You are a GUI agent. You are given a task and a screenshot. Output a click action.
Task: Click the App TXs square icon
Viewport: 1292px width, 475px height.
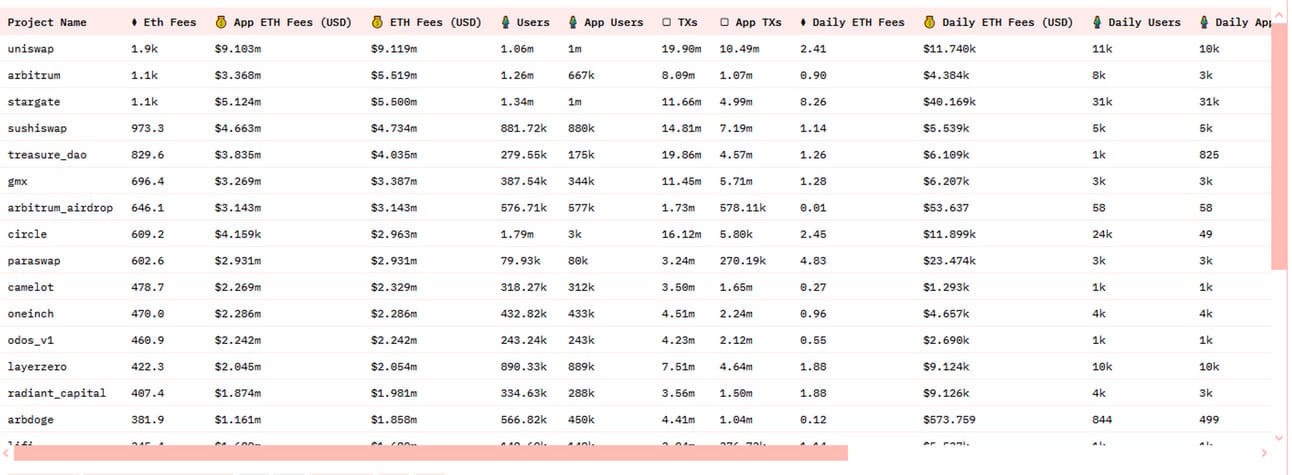pyautogui.click(x=724, y=22)
